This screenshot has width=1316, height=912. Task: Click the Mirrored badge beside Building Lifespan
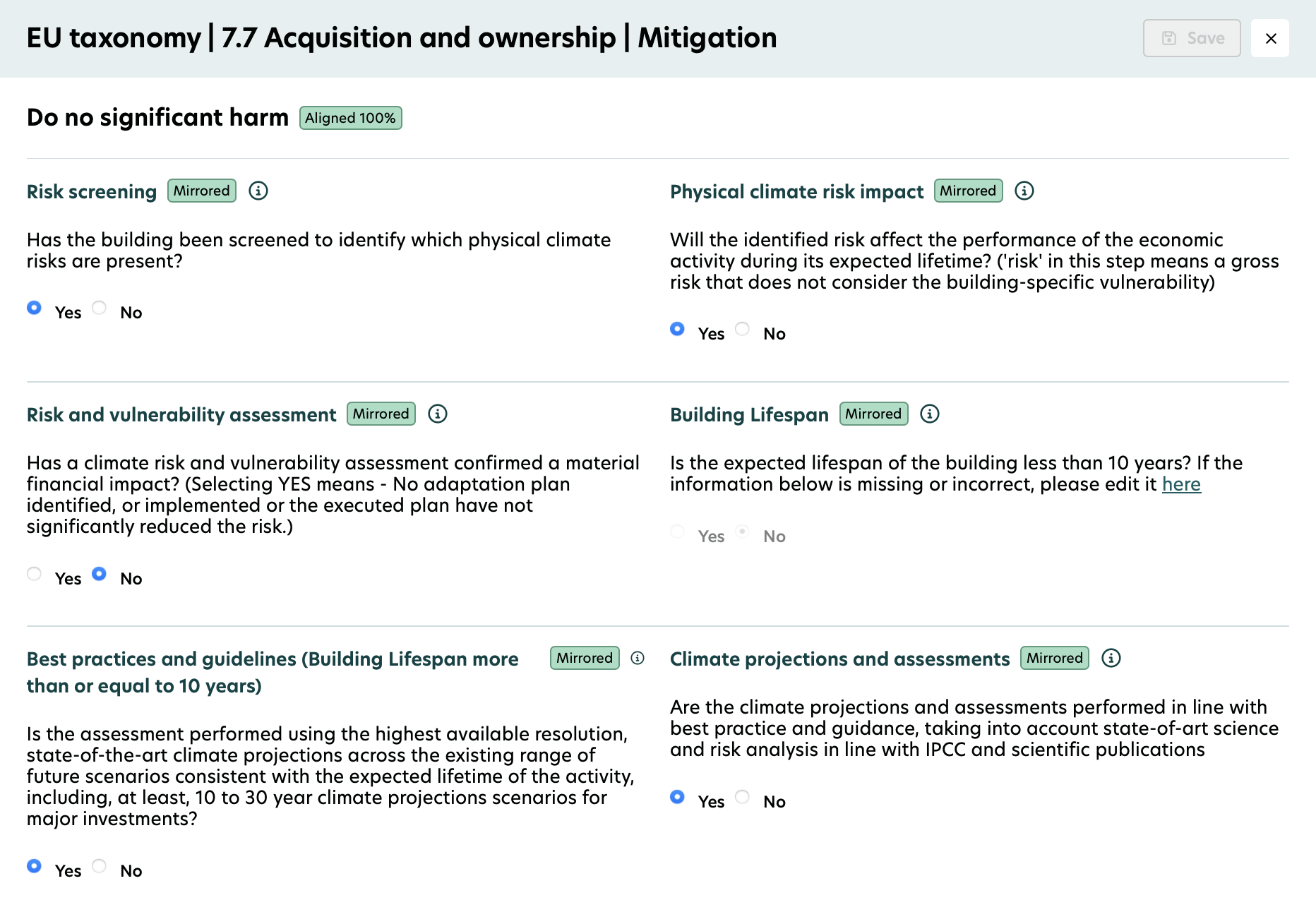point(873,414)
